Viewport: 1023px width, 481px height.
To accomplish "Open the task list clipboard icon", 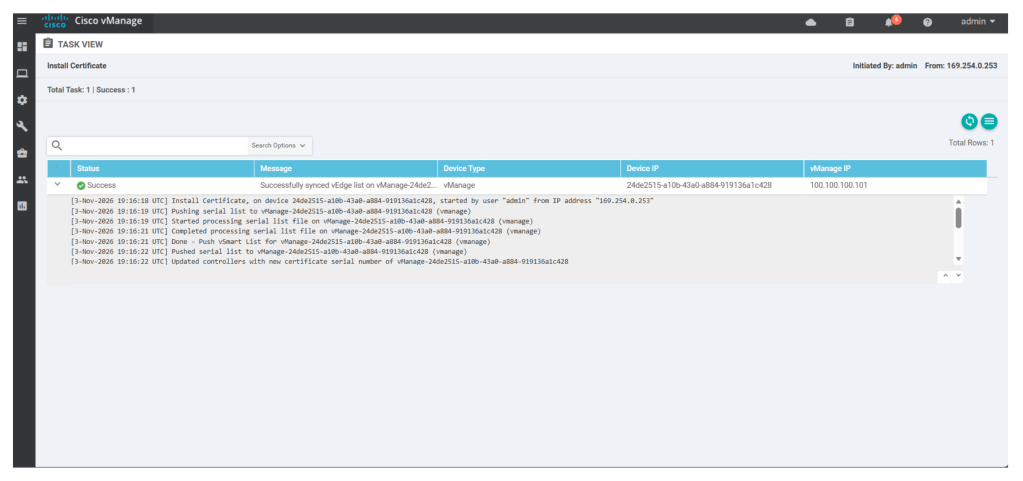I will pos(849,22).
